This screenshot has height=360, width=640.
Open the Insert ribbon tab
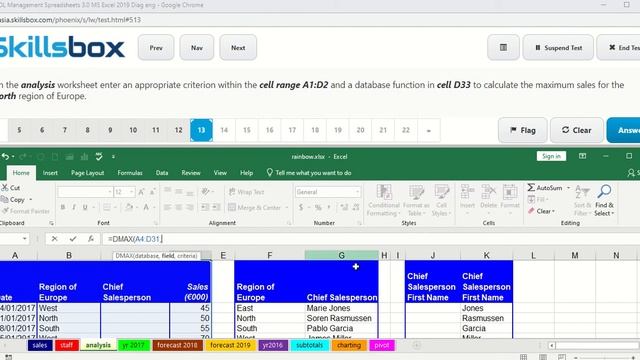[50, 173]
